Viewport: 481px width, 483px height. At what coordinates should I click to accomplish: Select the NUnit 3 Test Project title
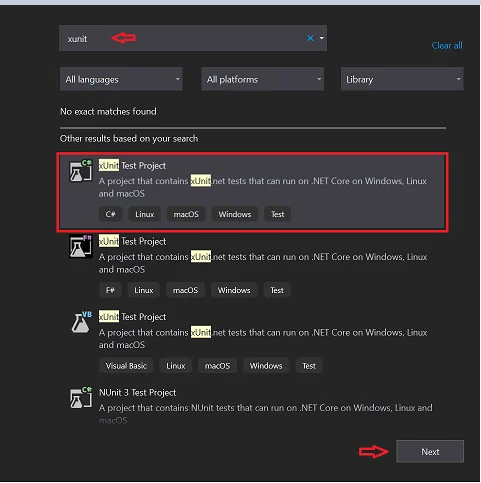pos(138,393)
